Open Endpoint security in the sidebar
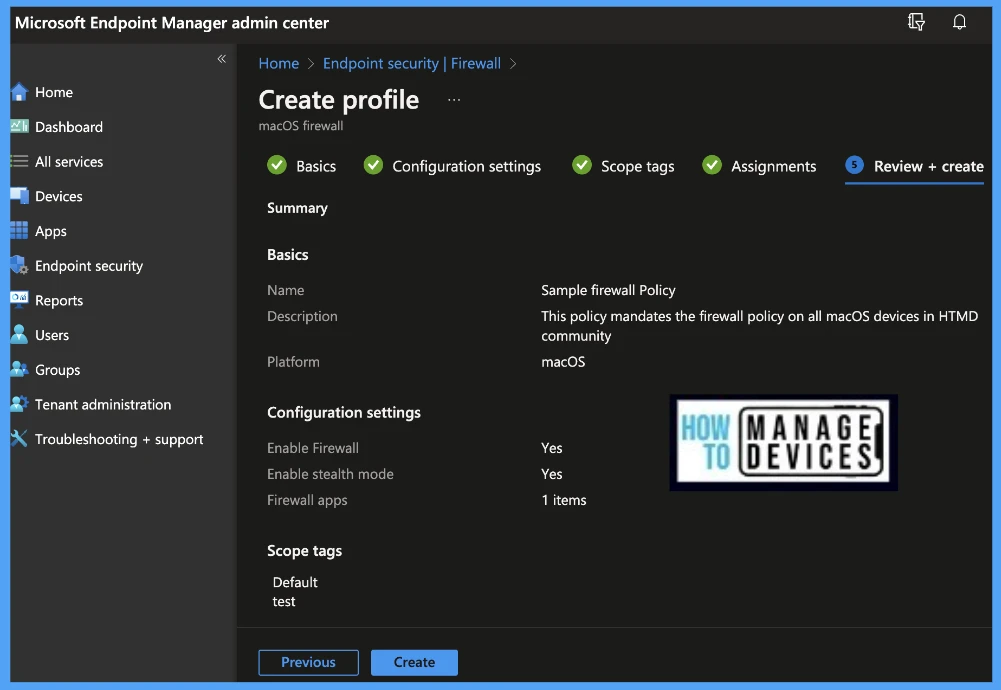The height and width of the screenshot is (690, 1001). 89,266
